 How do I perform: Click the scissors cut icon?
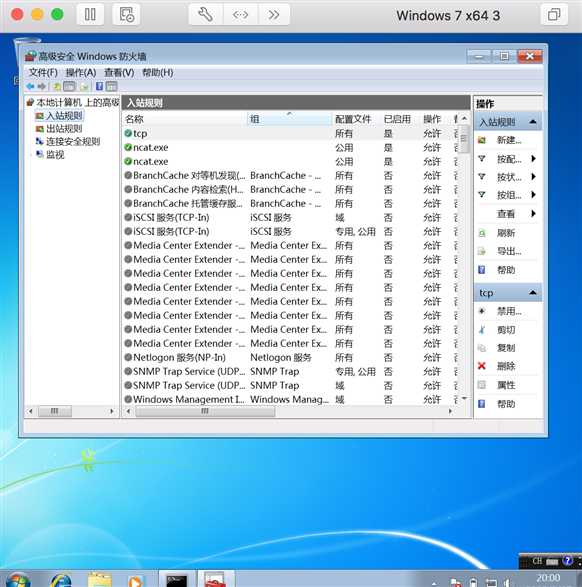click(x=482, y=330)
